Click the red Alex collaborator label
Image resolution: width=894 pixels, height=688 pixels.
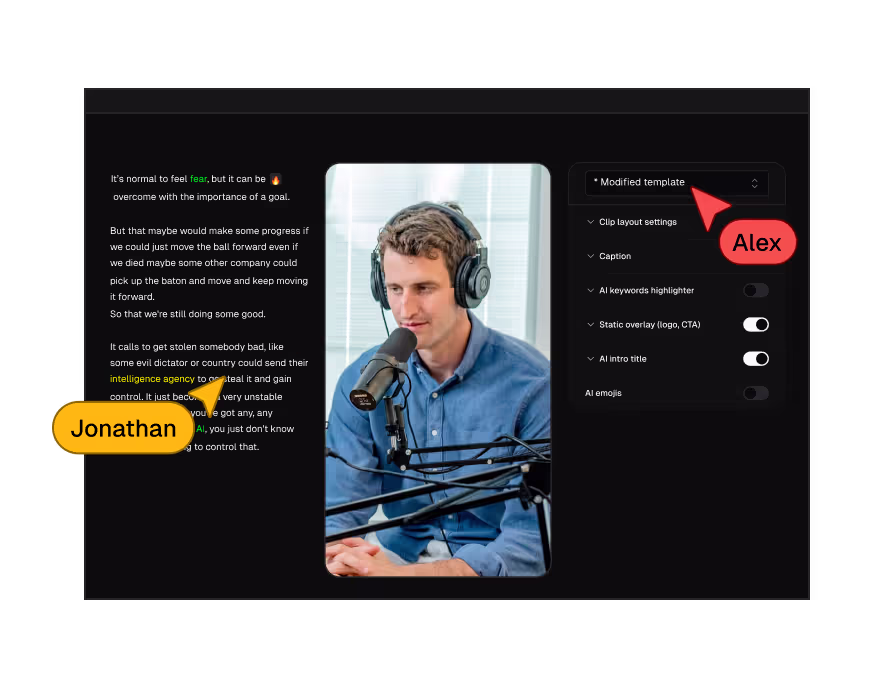(x=757, y=243)
